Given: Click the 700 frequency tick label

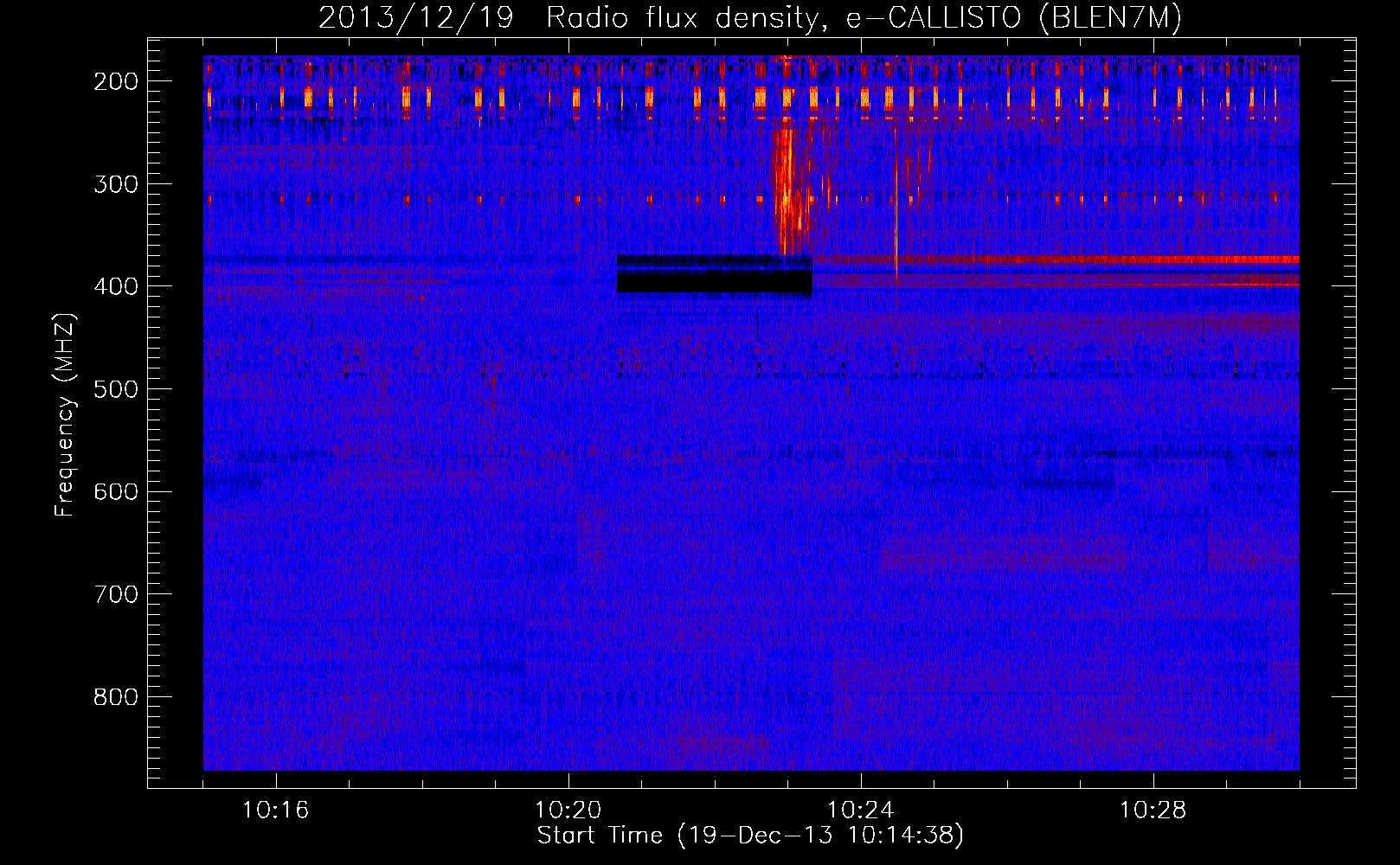Looking at the screenshot, I should [x=115, y=594].
